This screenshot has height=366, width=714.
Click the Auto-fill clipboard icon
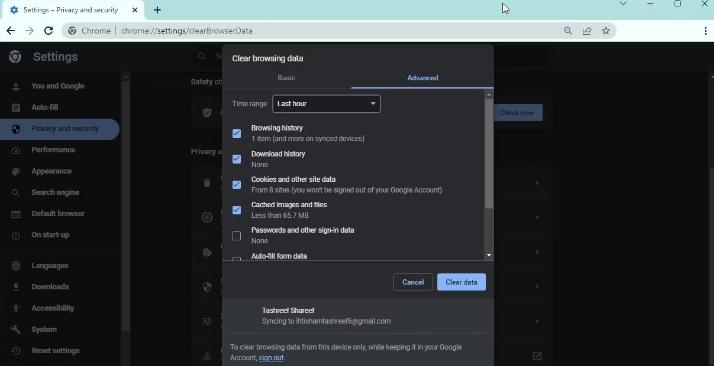point(16,107)
